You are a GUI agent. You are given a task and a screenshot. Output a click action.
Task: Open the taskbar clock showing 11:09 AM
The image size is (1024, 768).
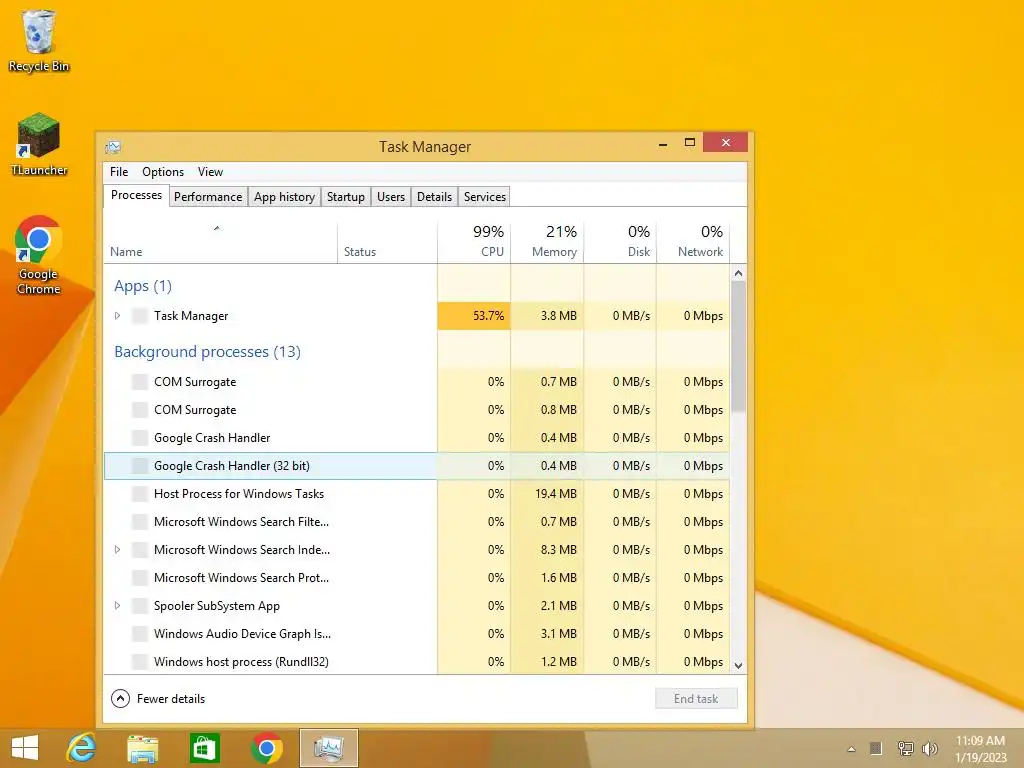click(x=980, y=748)
